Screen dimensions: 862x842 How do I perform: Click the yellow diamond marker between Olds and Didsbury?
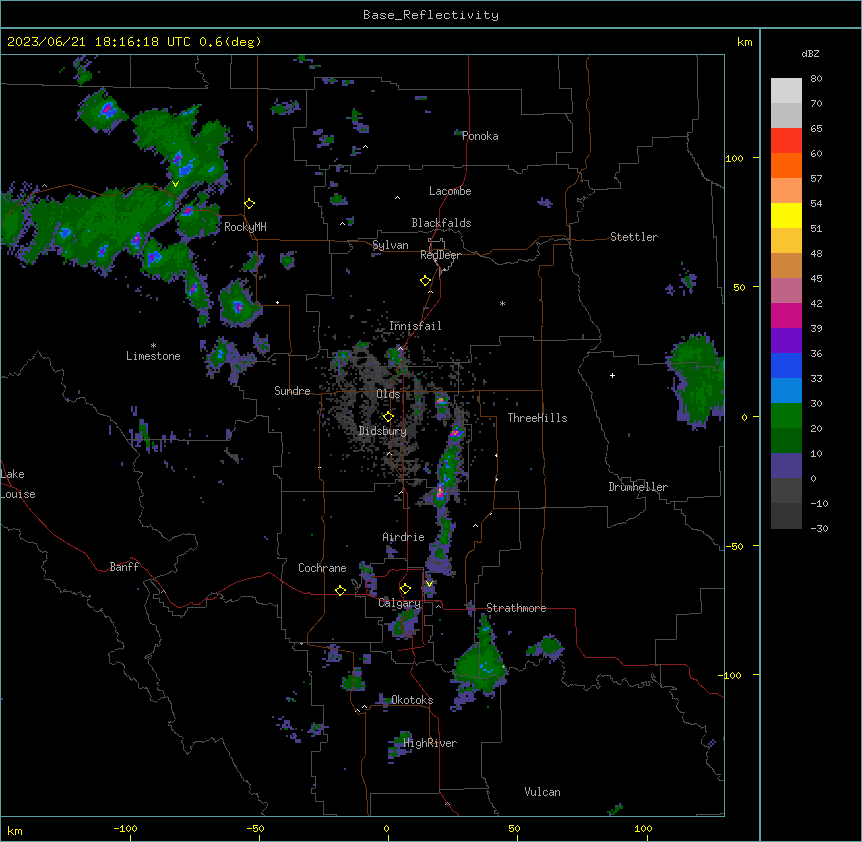click(x=388, y=416)
